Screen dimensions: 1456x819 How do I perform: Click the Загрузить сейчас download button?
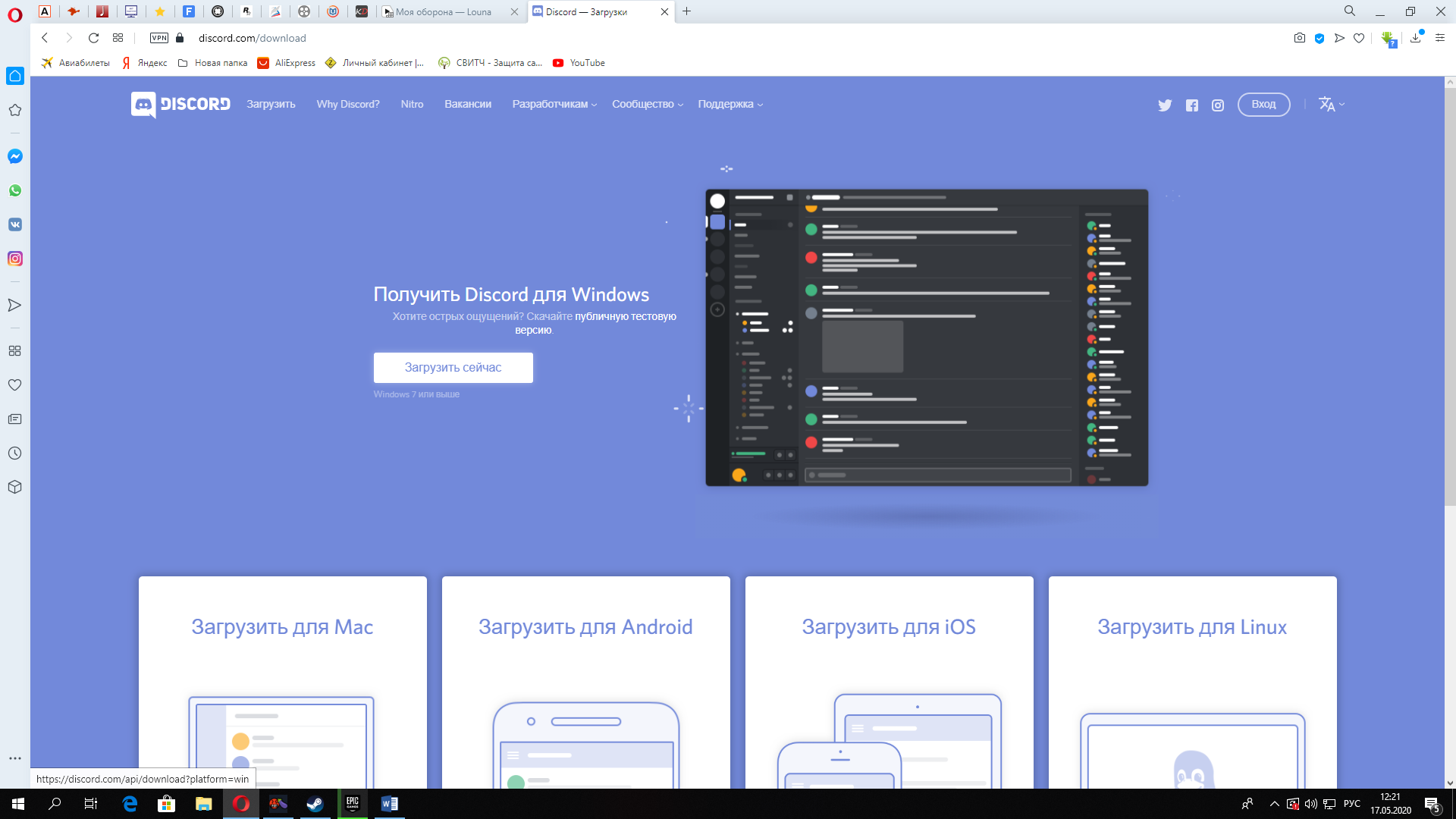point(453,368)
